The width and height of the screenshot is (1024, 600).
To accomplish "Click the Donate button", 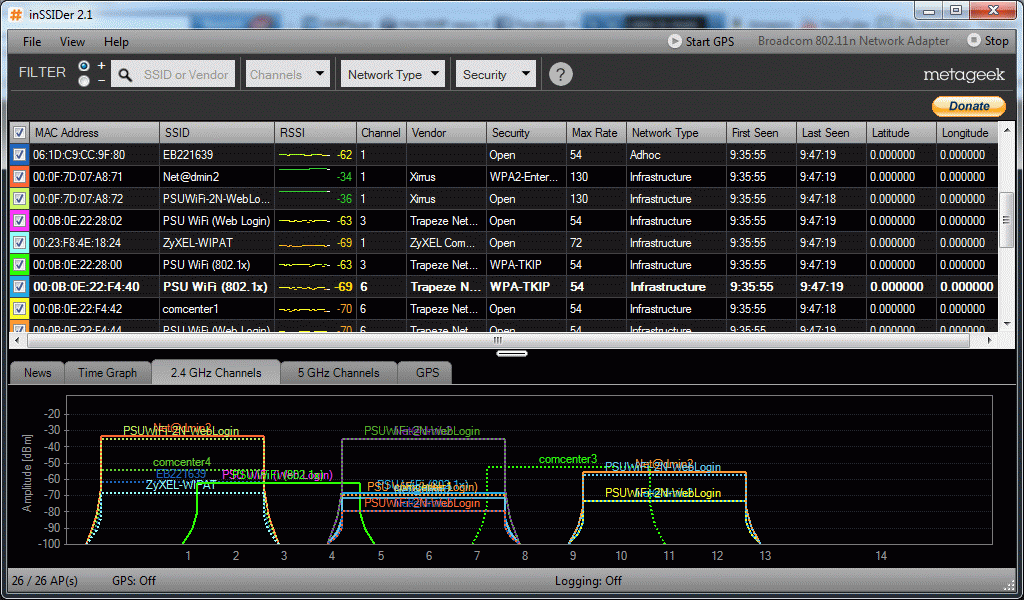I will click(x=968, y=106).
